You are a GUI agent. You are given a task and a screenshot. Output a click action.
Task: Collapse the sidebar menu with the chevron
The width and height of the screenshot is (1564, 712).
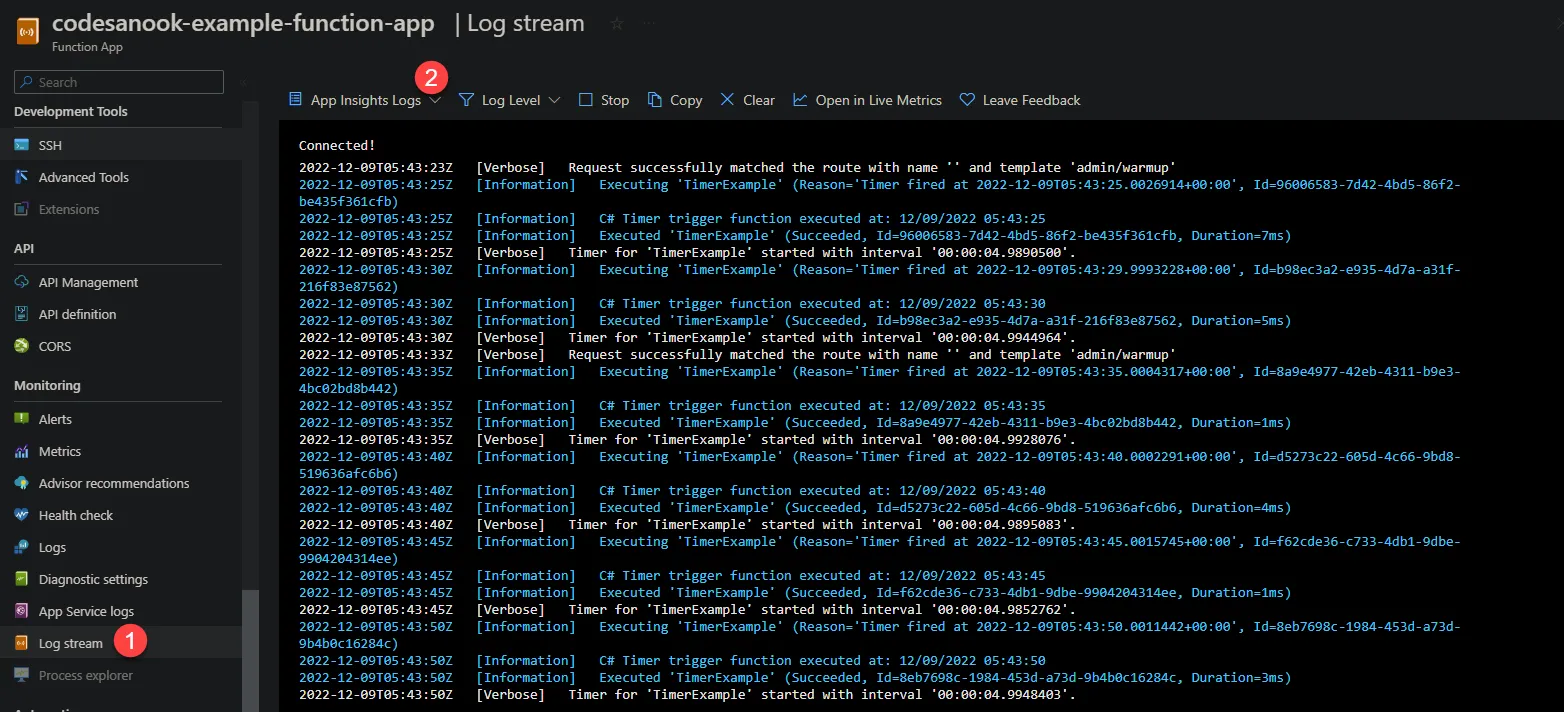(243, 82)
